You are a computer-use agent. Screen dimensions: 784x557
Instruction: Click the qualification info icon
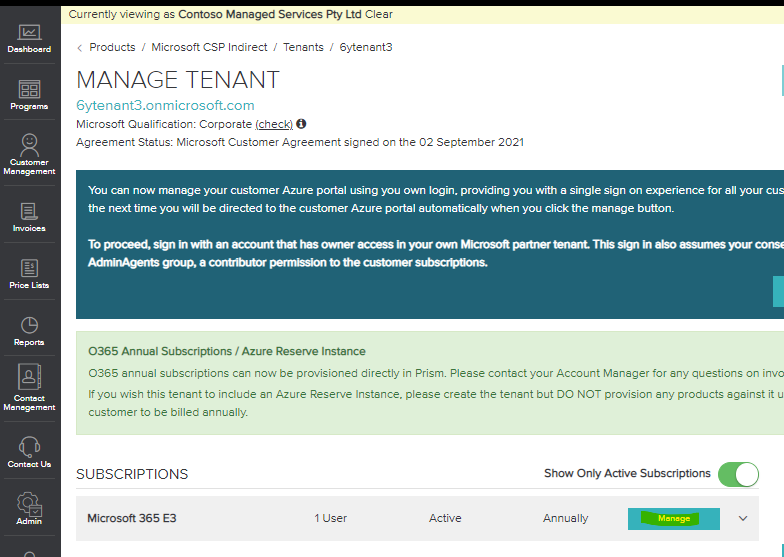click(x=301, y=124)
